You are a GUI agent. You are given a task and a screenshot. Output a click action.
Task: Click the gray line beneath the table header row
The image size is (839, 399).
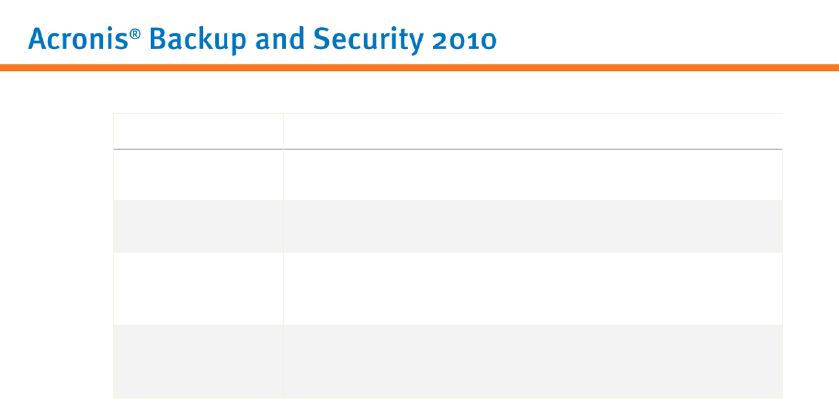[448, 149]
